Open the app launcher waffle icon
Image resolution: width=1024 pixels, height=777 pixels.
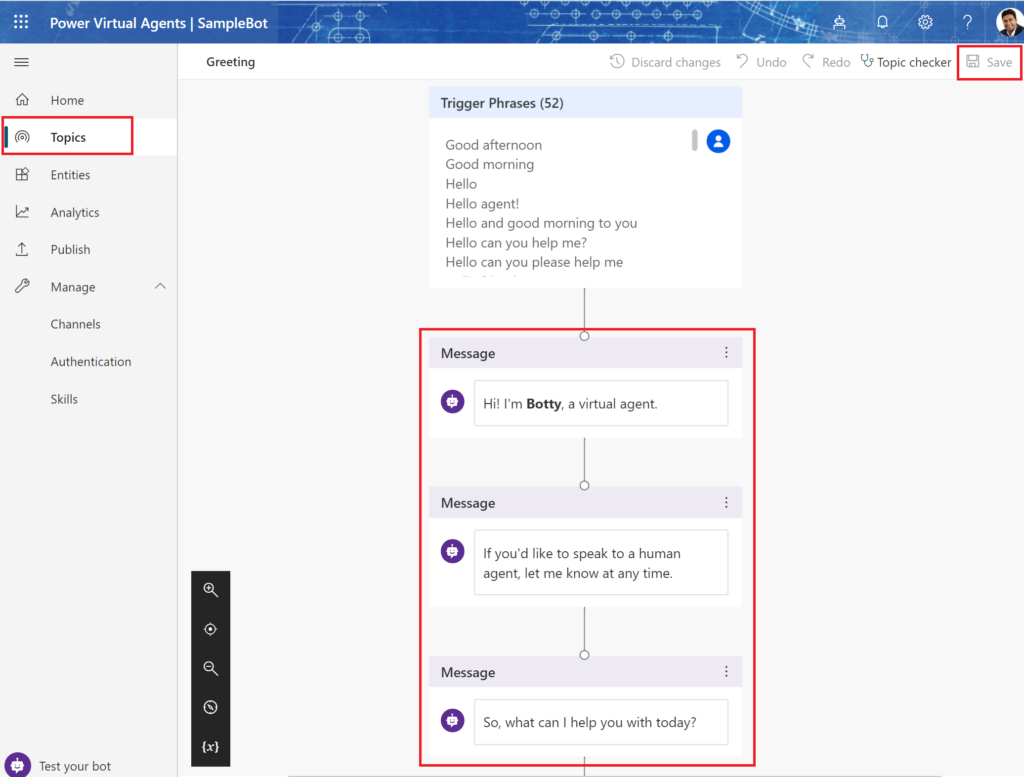pos(20,21)
